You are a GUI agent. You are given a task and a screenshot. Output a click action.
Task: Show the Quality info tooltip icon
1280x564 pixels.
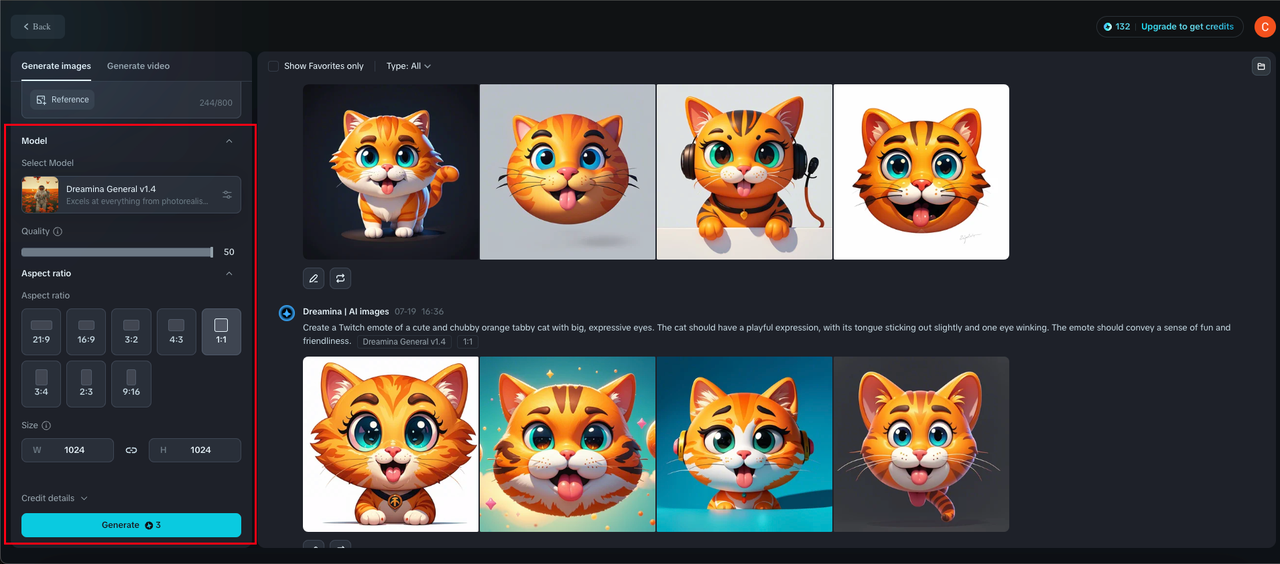(x=57, y=232)
